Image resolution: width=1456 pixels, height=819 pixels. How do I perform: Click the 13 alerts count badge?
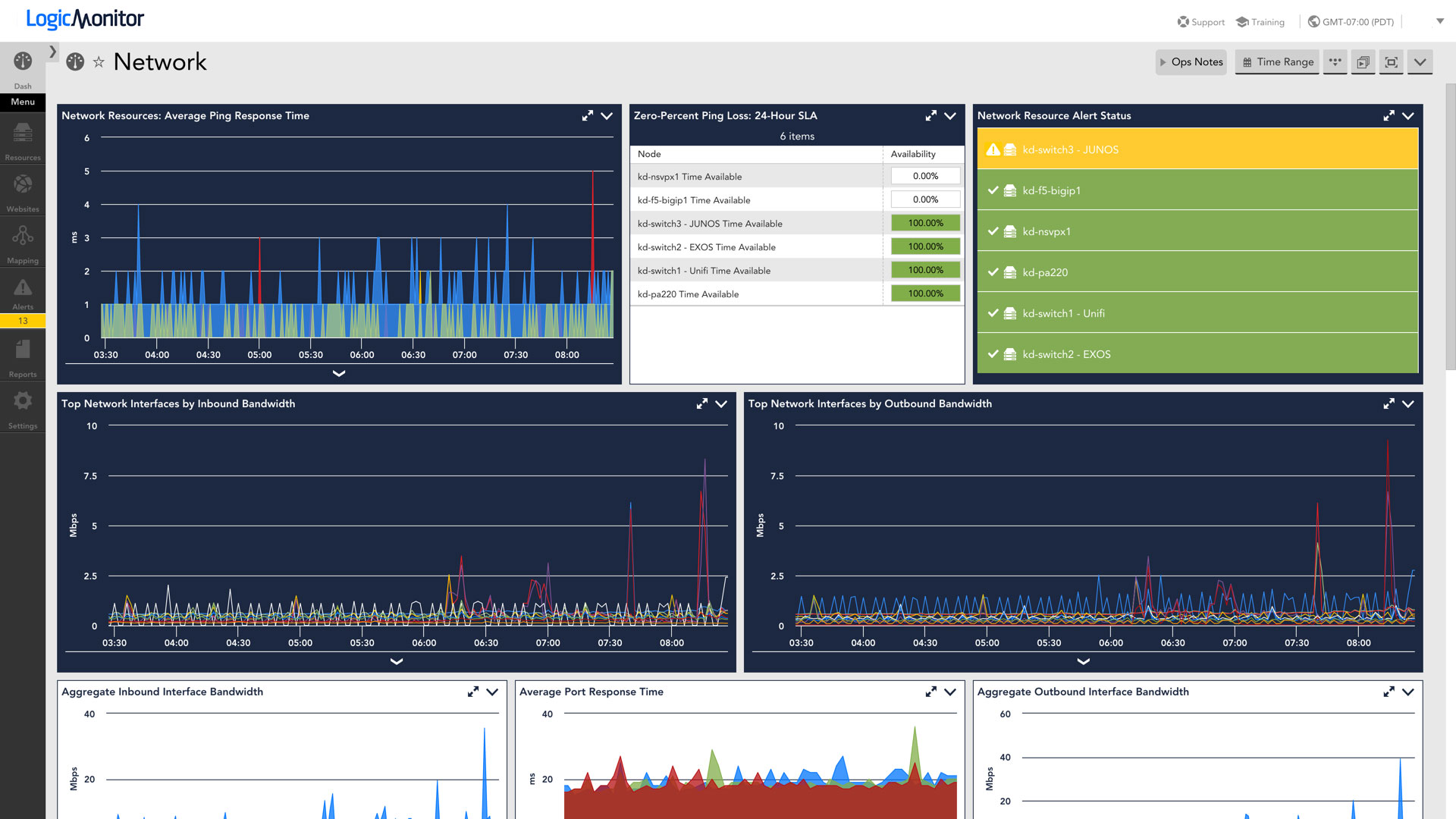[23, 321]
